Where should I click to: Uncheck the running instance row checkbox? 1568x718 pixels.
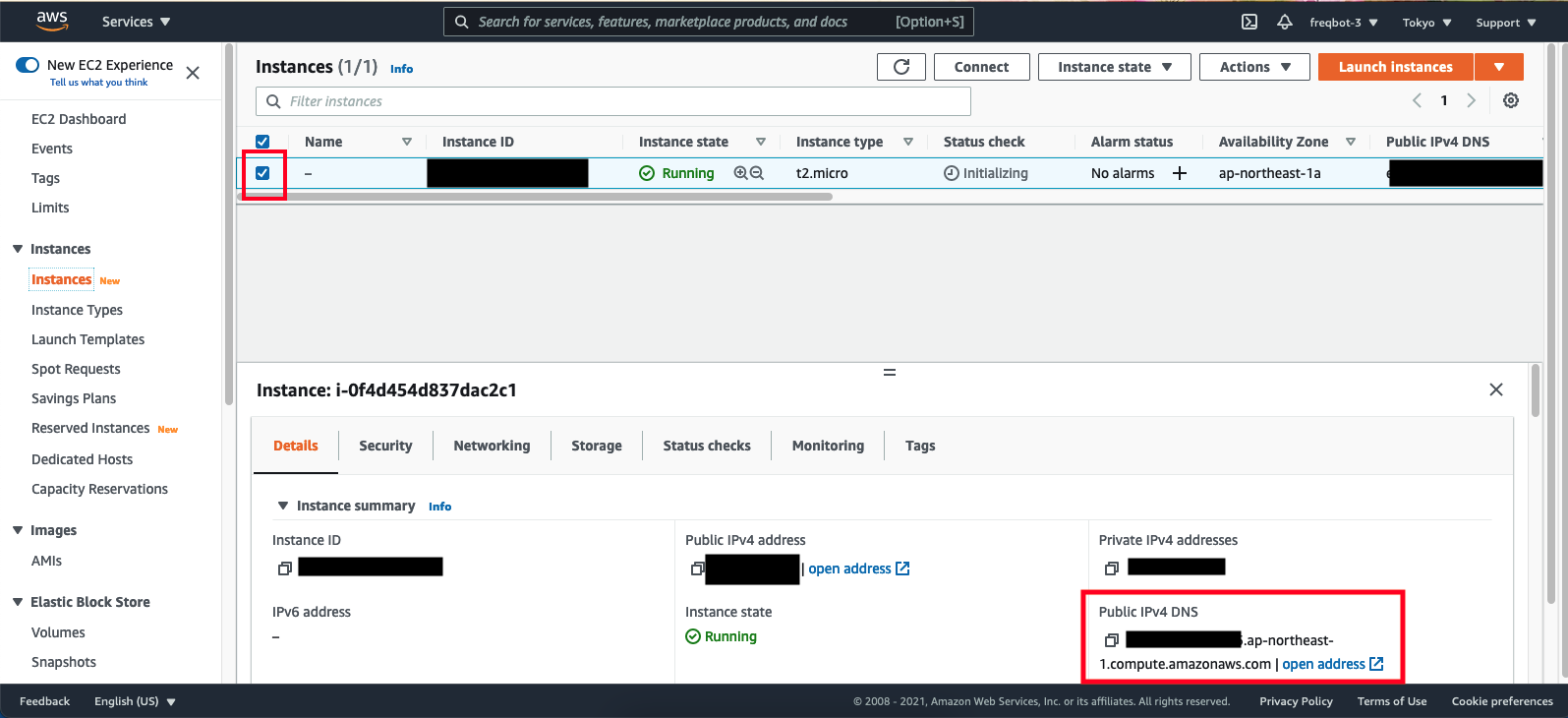pos(262,173)
